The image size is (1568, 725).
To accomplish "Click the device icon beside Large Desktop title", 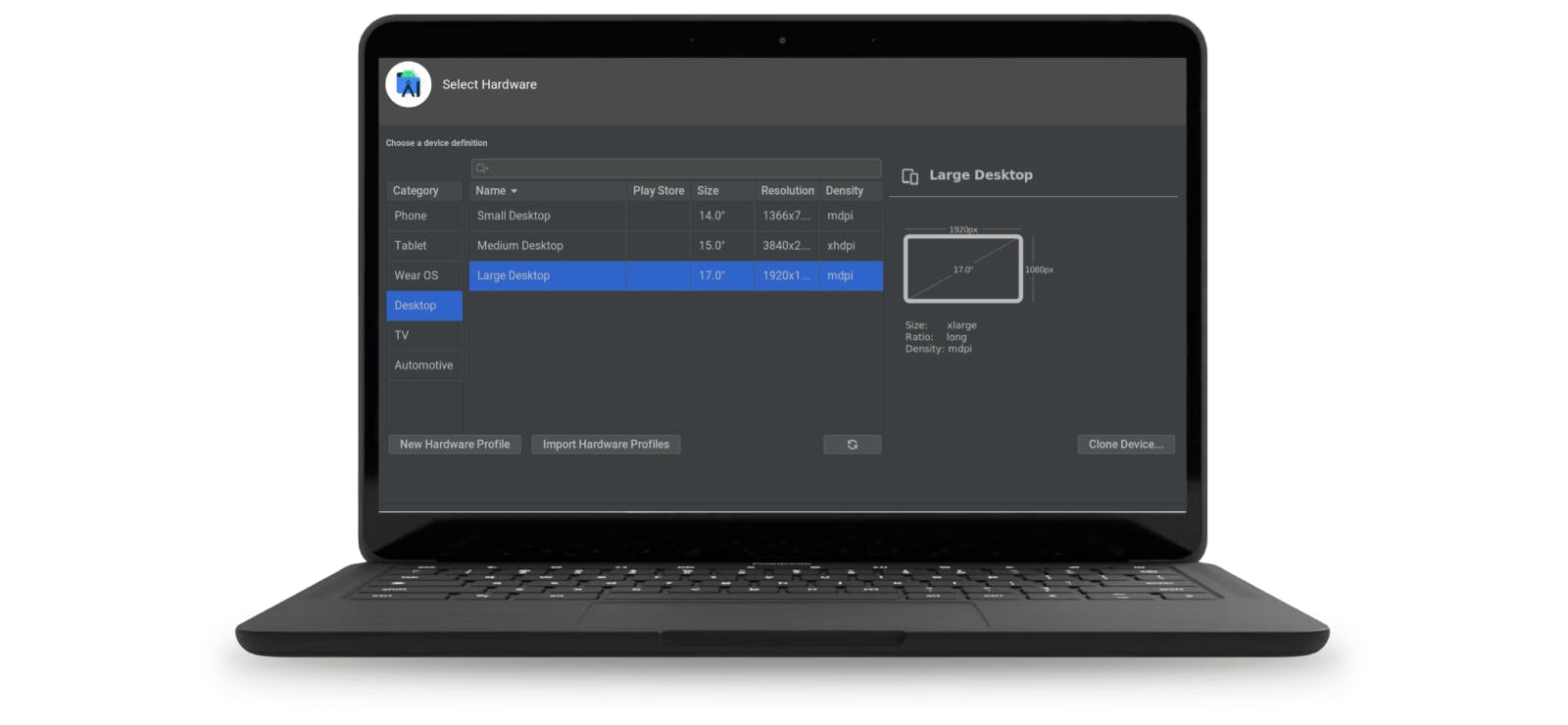I will click(909, 176).
